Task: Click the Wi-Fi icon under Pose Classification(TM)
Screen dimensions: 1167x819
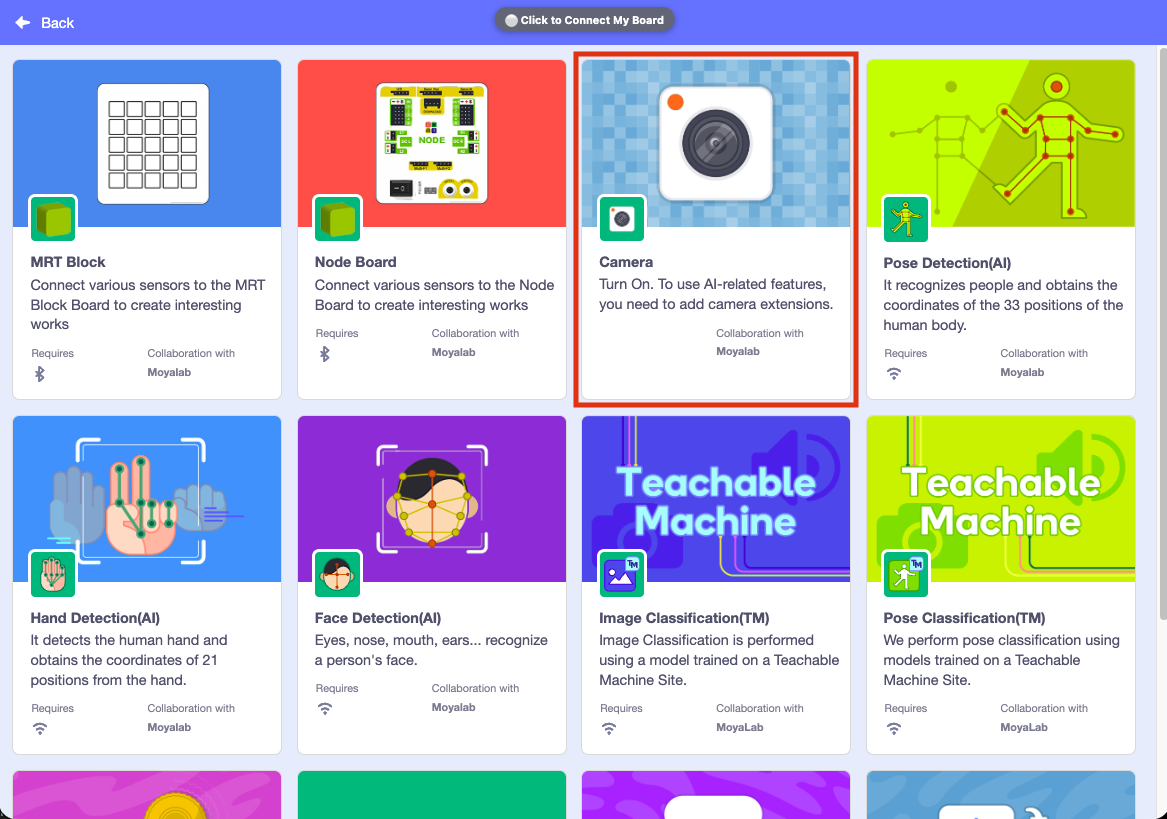Action: tap(894, 729)
